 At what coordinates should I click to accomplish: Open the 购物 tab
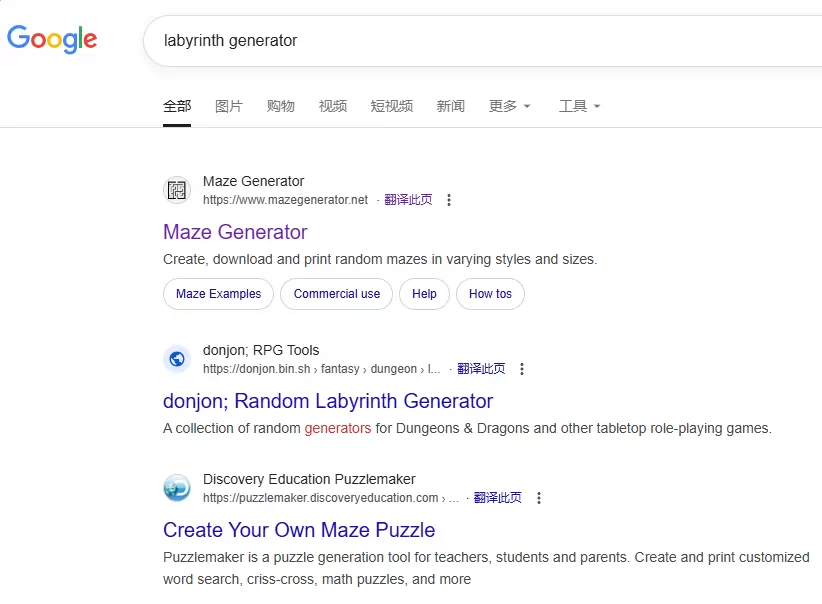[281, 106]
